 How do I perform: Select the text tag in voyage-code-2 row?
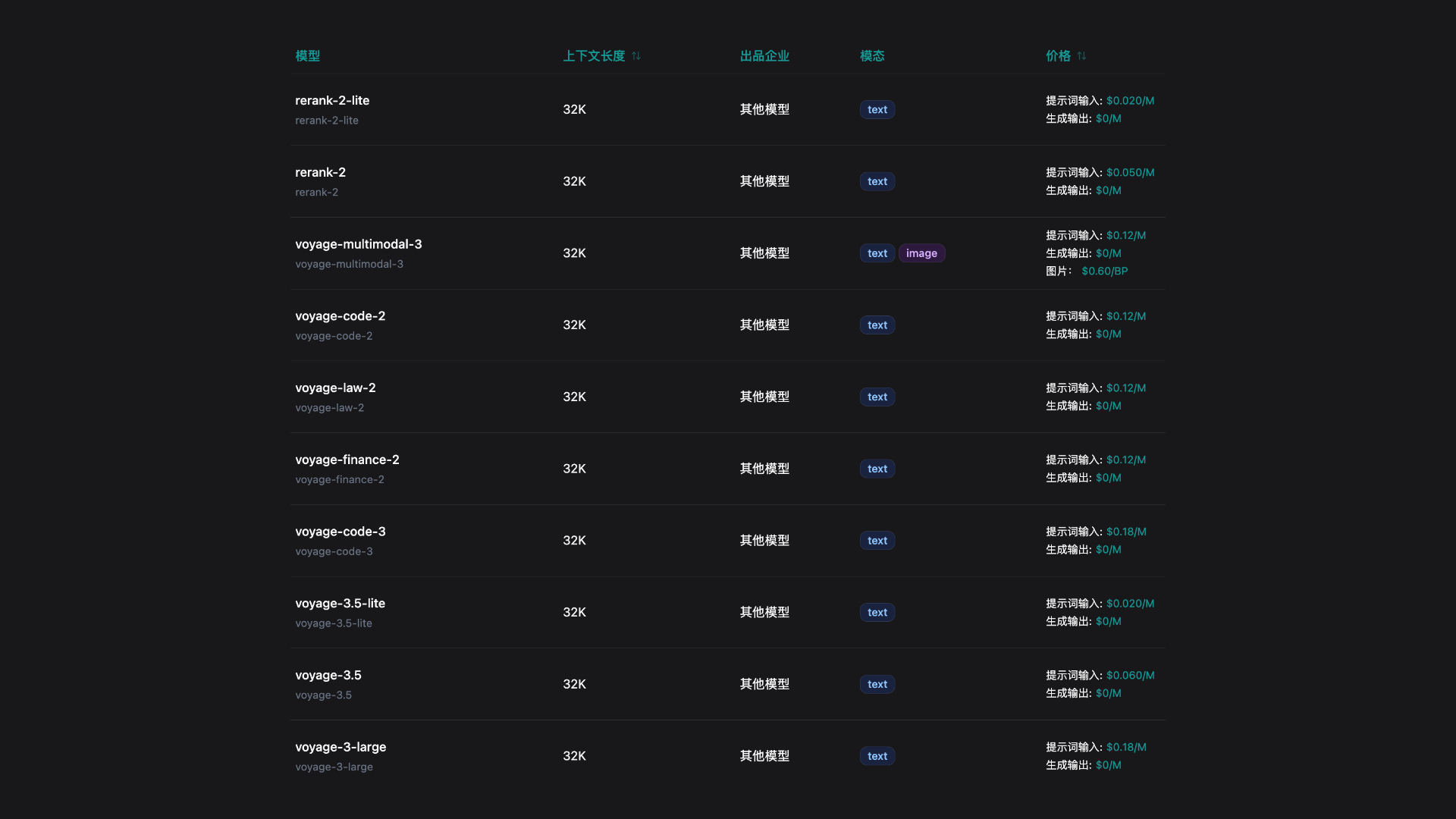coord(877,325)
